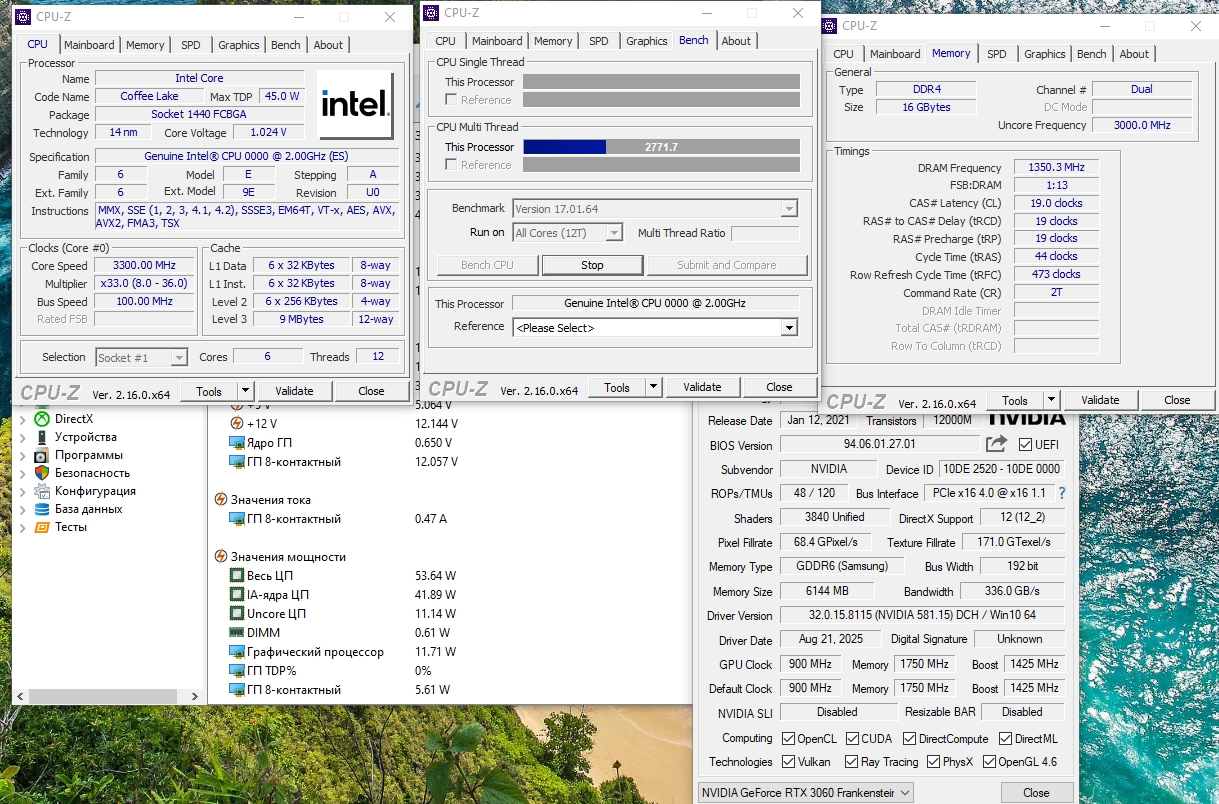The image size is (1219, 804).
Task: Click the CPU-Z title icon of Memory window
Action: pos(829,26)
